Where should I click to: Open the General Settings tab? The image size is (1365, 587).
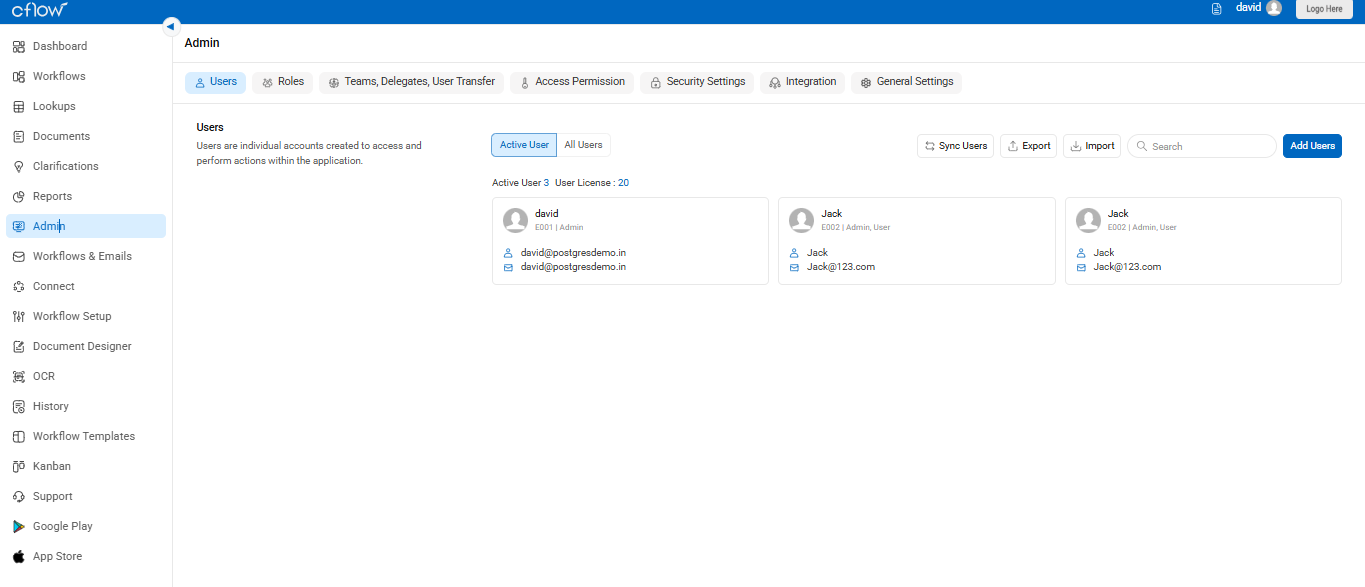coord(906,82)
